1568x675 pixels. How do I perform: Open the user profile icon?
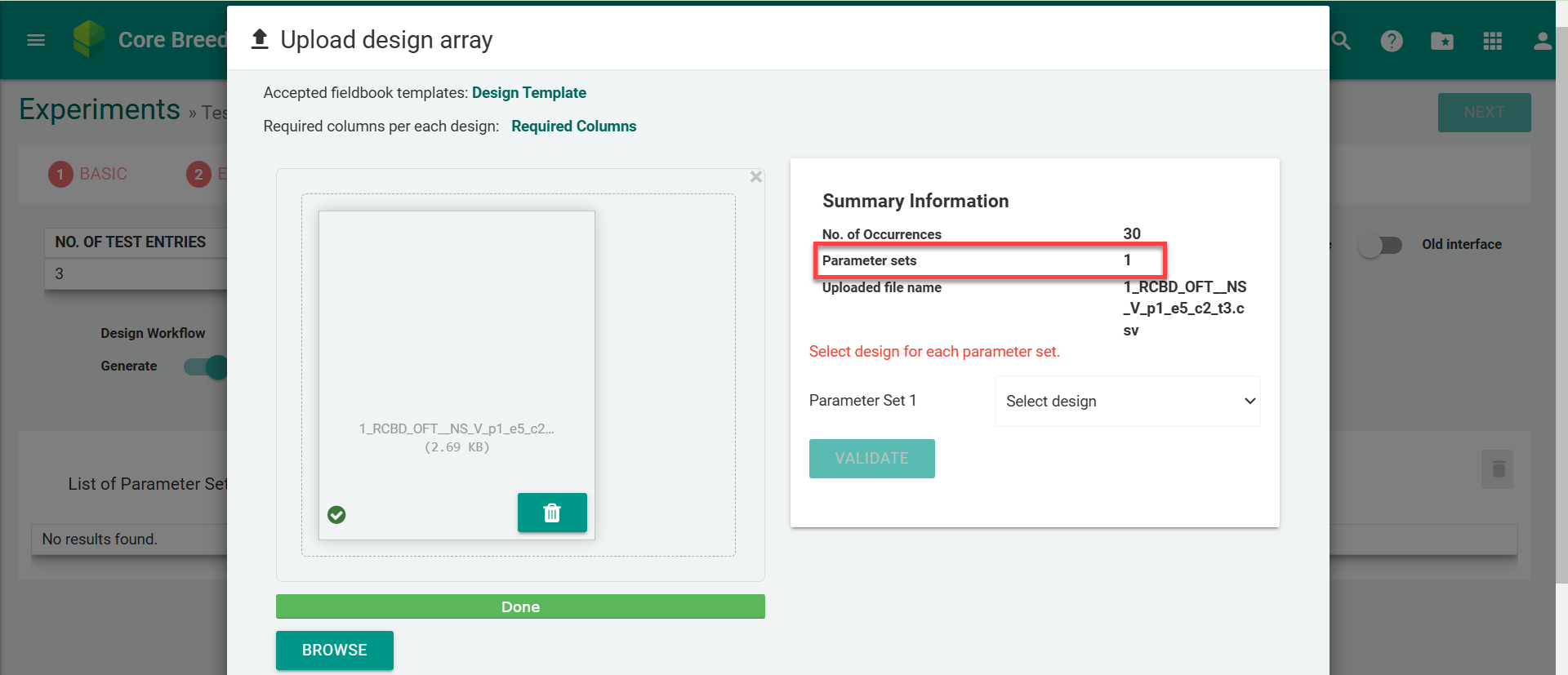click(1542, 41)
